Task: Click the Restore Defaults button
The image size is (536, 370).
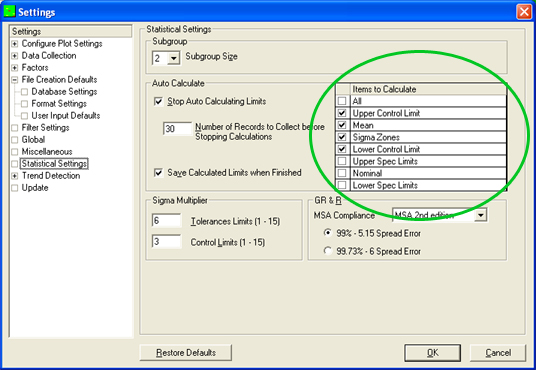Action: point(186,353)
